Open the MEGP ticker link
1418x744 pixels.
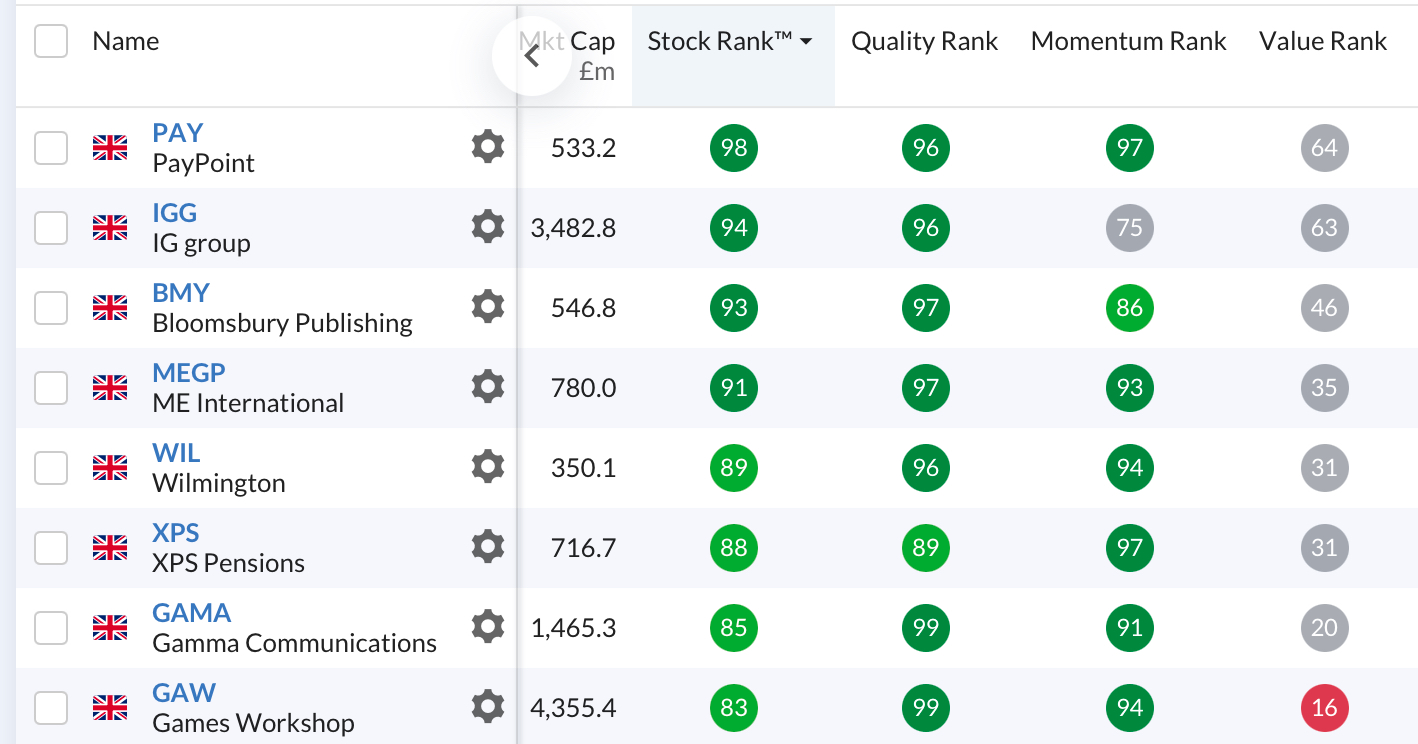pyautogui.click(x=189, y=373)
